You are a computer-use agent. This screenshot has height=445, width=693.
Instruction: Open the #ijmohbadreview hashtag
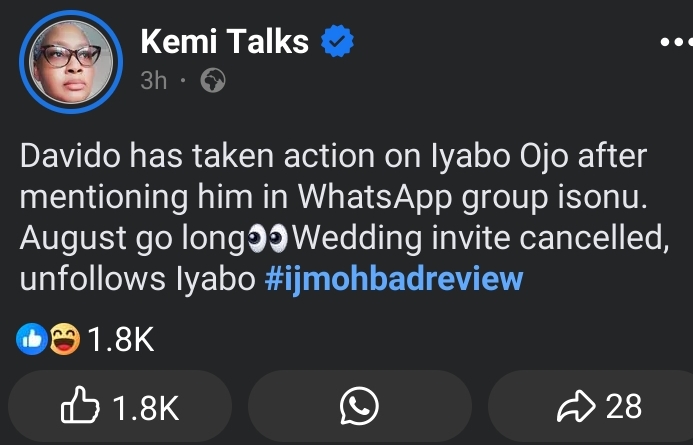tap(394, 279)
